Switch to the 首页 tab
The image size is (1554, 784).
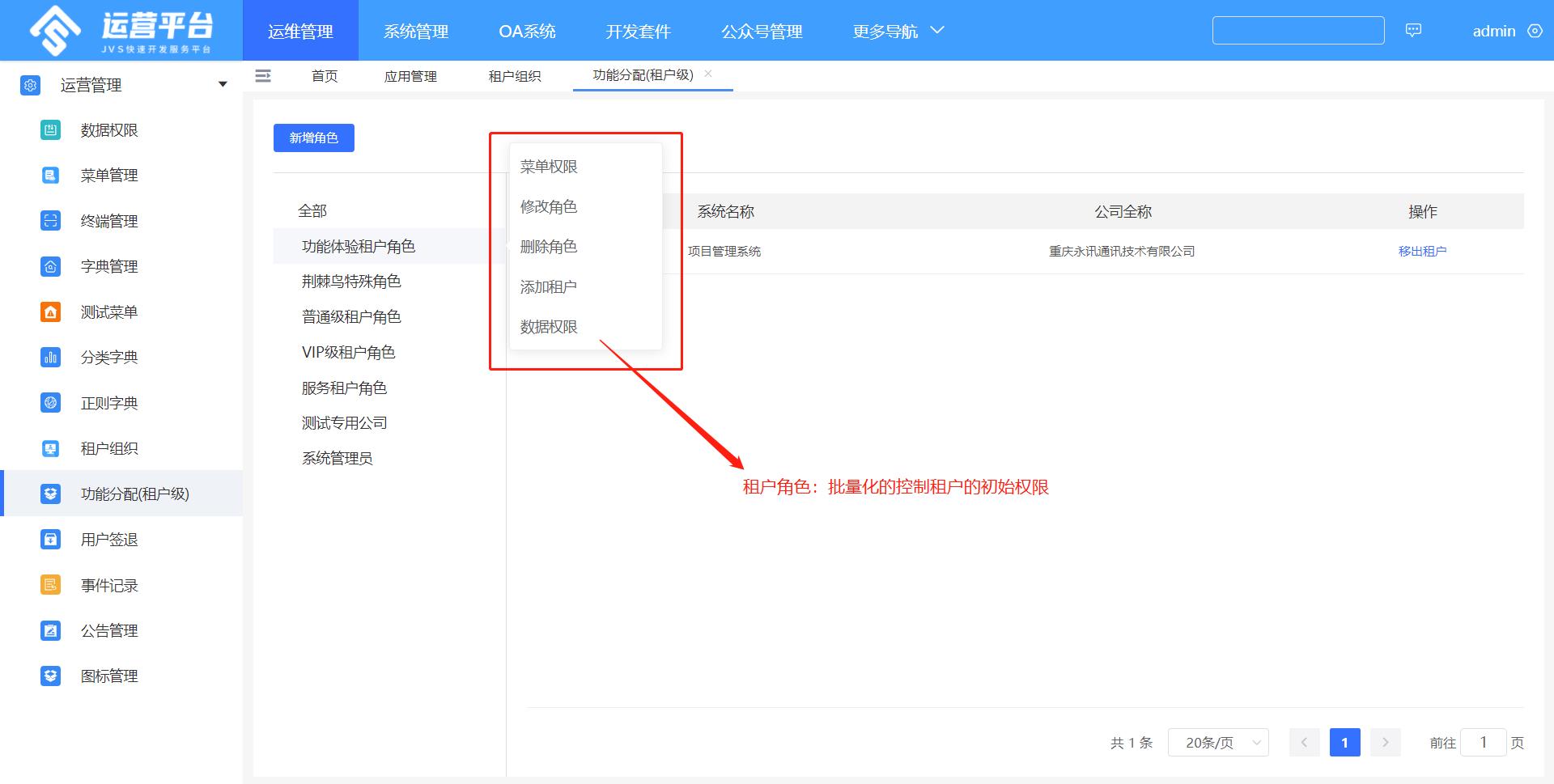(x=325, y=76)
